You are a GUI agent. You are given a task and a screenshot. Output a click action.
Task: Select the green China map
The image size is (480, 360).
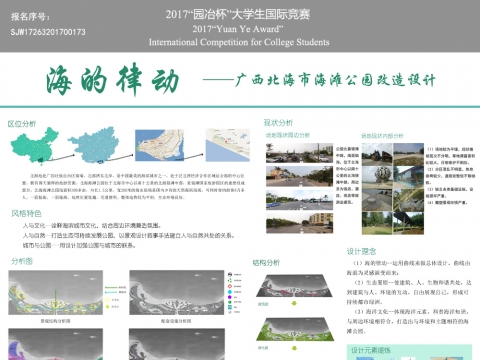[x=34, y=146]
